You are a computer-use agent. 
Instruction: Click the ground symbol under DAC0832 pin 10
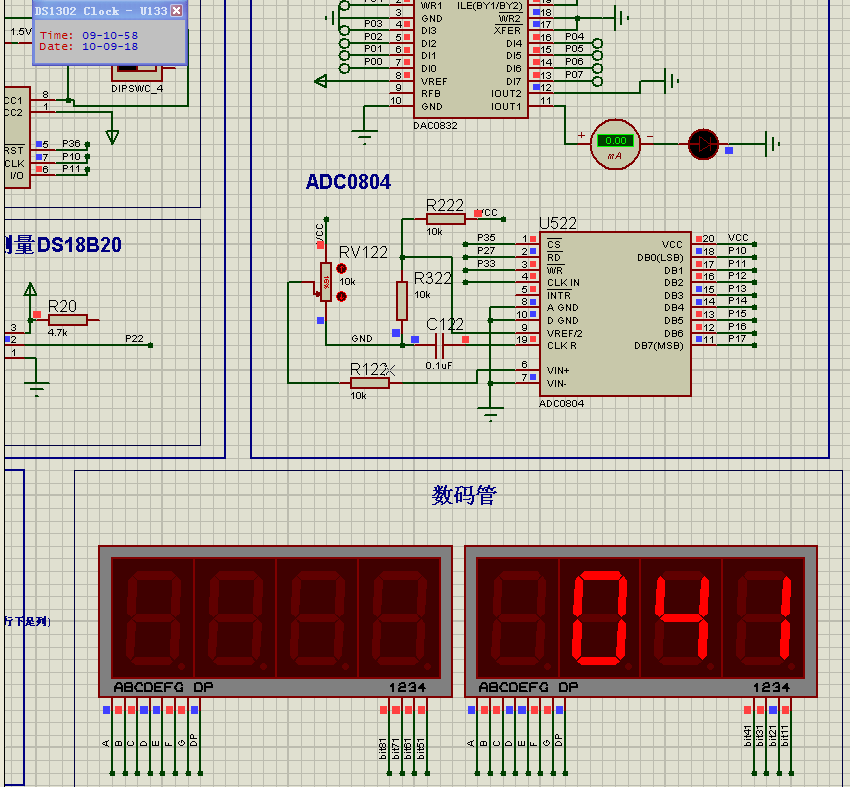point(364,135)
